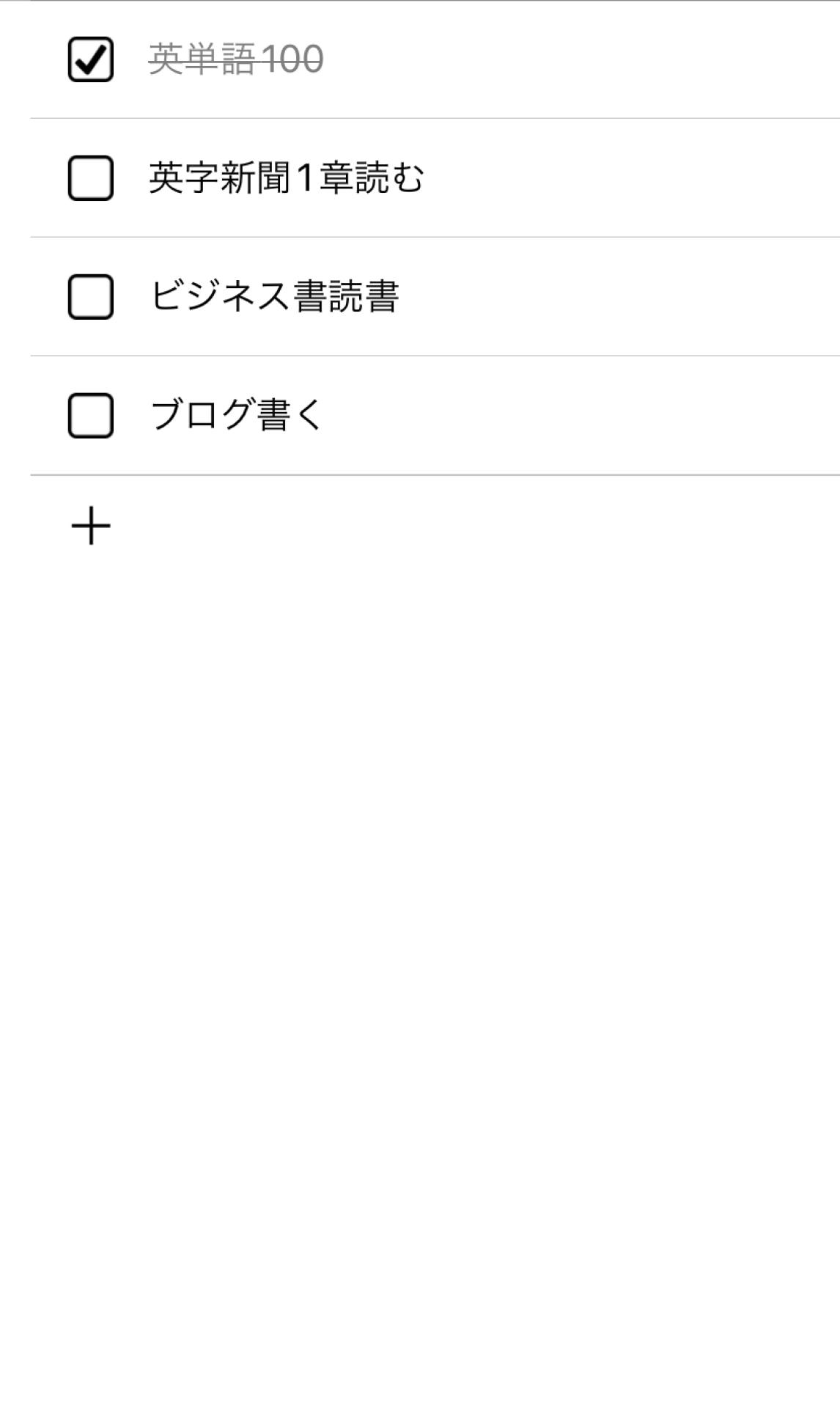Check the 英字新聞1章読む checkbox
840x1427 pixels.
[90, 178]
